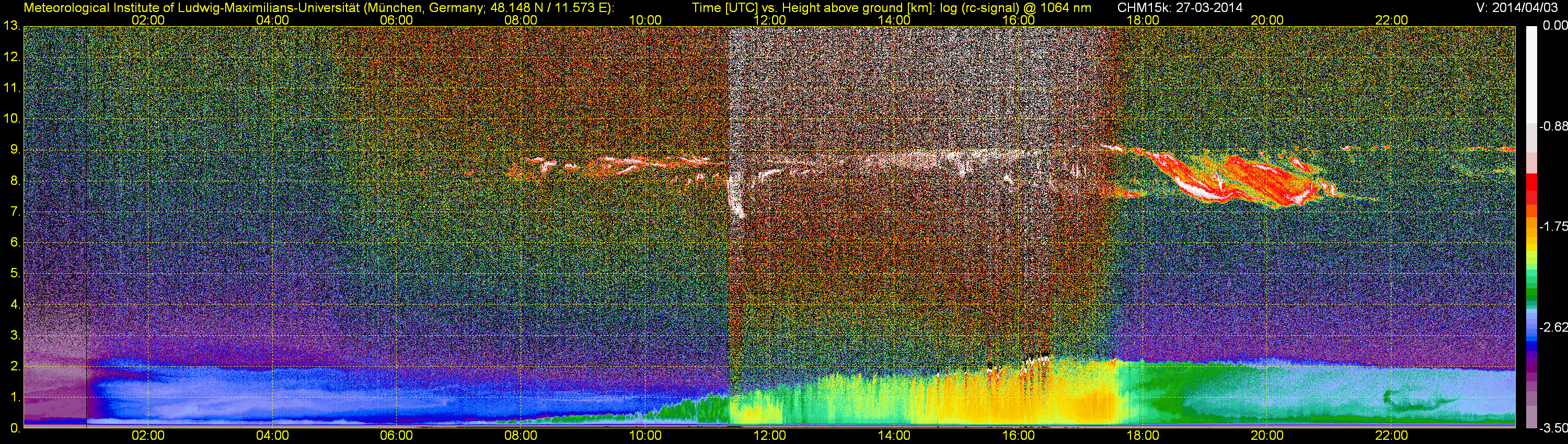Click the 12 km tick label on the height axis
Screen dimensions: 1568x444
click(11, 57)
